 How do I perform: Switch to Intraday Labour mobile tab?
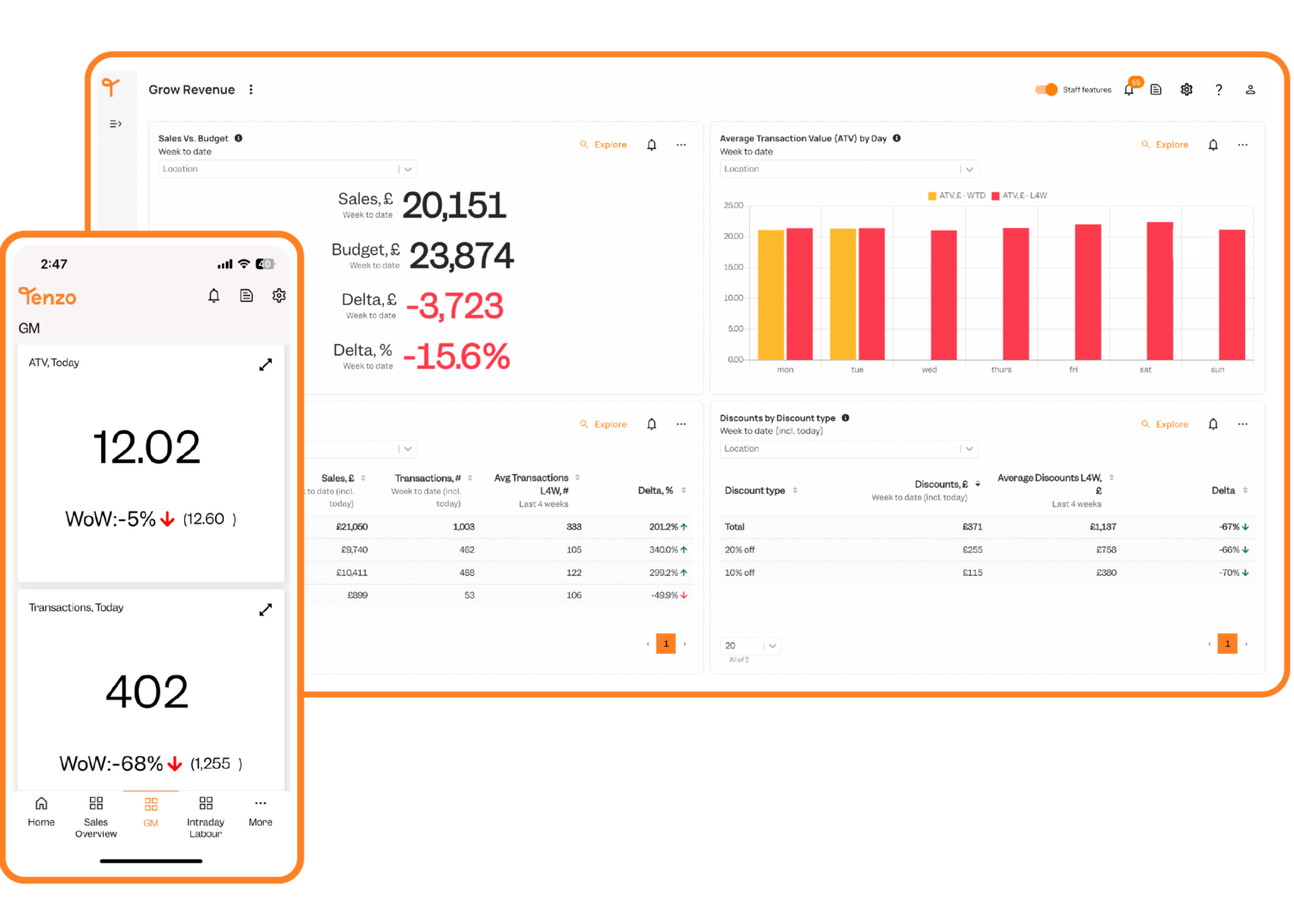coord(206,815)
